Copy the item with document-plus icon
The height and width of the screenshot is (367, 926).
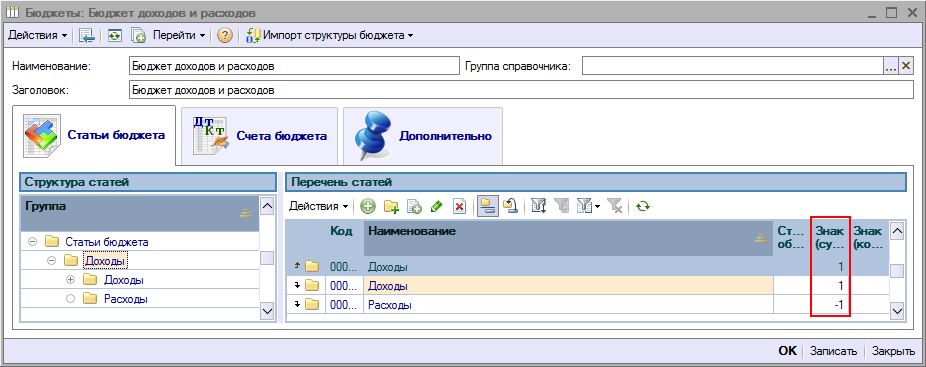click(x=415, y=206)
